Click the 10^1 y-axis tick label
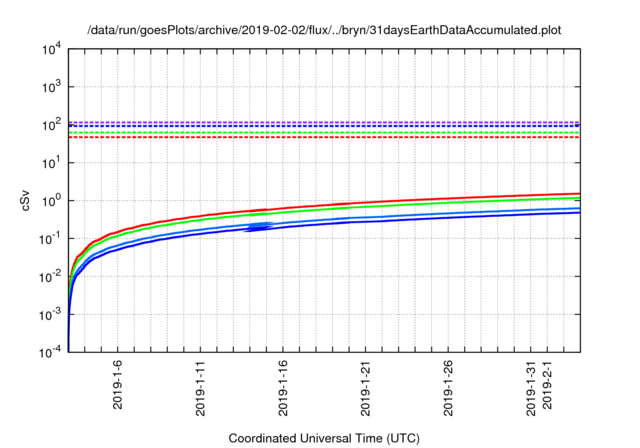 [51, 162]
